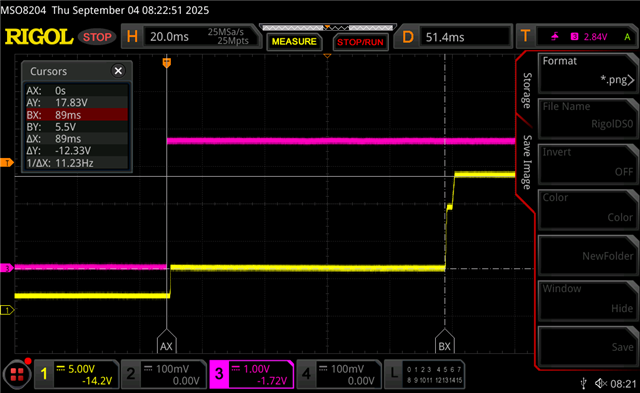Click the H horizontal label icon
Viewport: 640px width, 393px height.
[132, 37]
